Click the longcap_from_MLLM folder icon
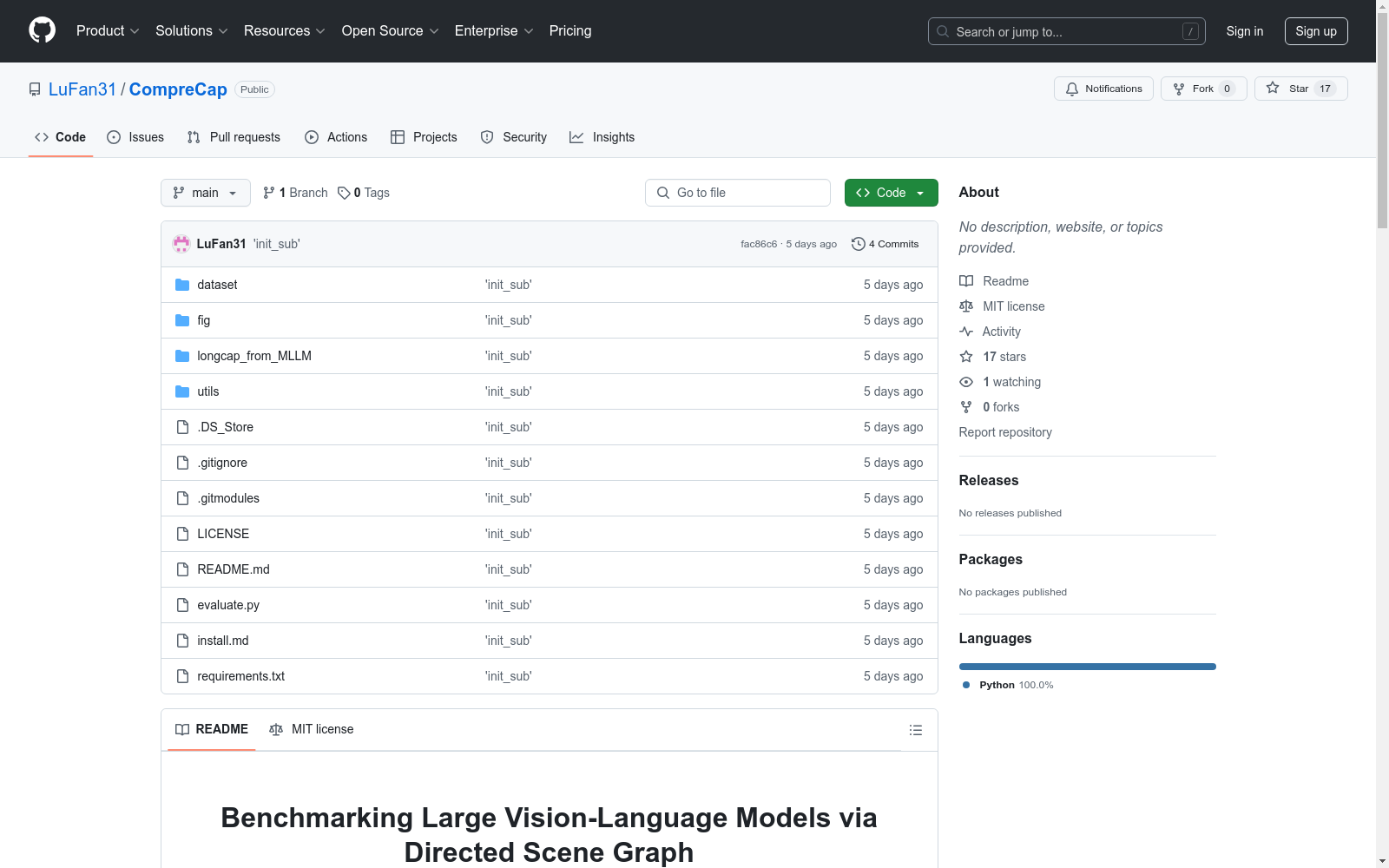 pos(182,356)
